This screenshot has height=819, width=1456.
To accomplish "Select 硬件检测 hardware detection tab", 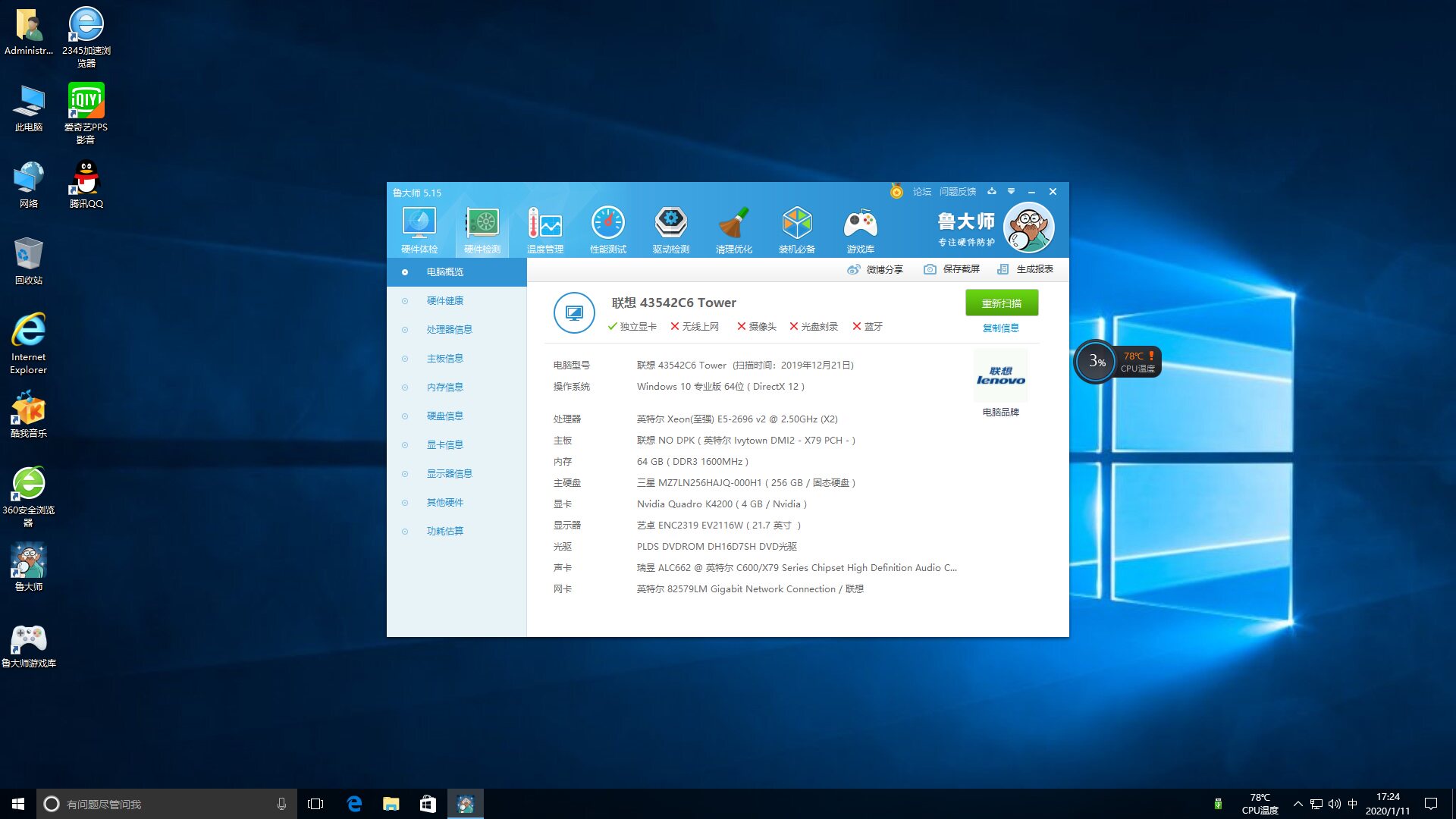I will point(482,230).
